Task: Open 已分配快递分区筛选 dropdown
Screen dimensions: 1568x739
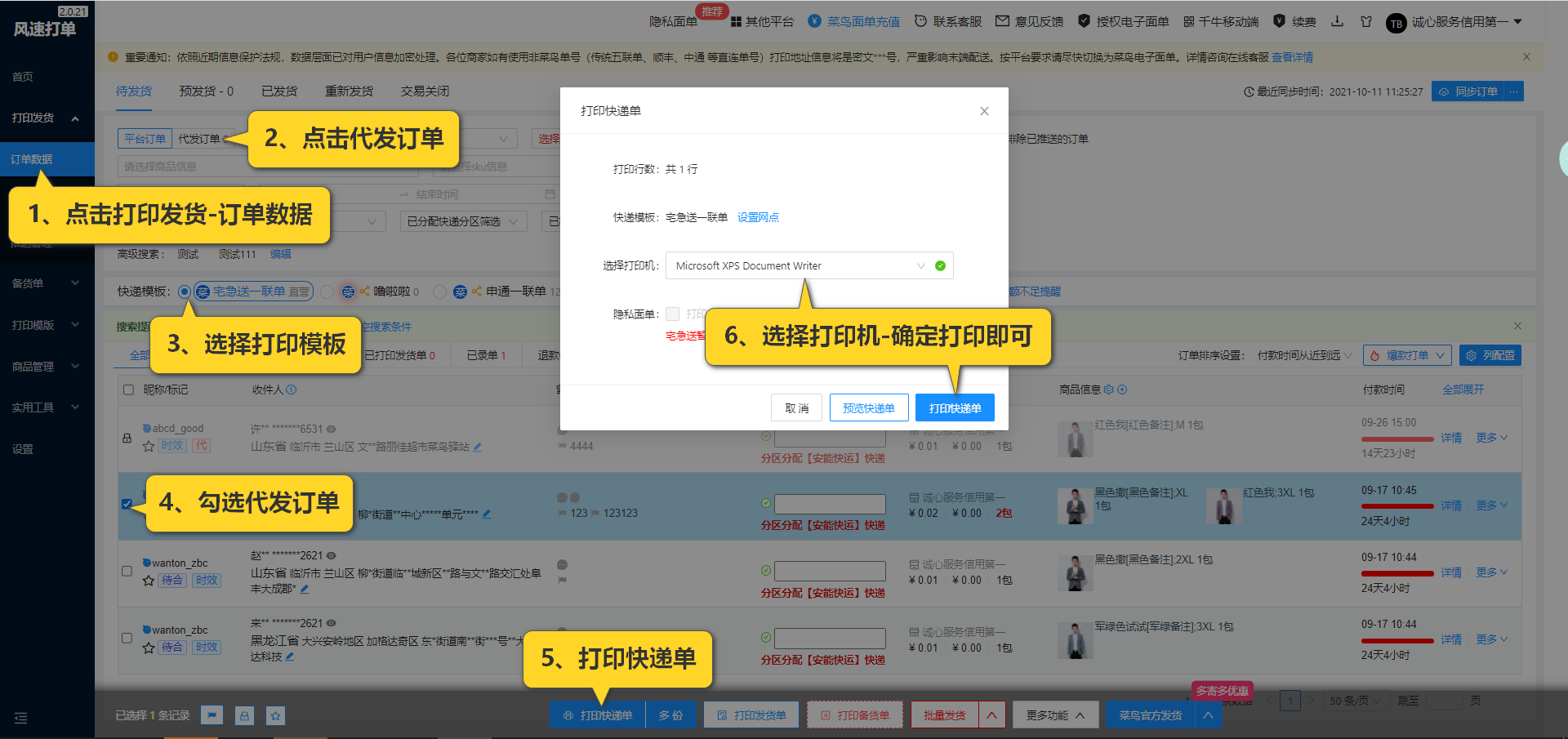Action: (x=462, y=221)
